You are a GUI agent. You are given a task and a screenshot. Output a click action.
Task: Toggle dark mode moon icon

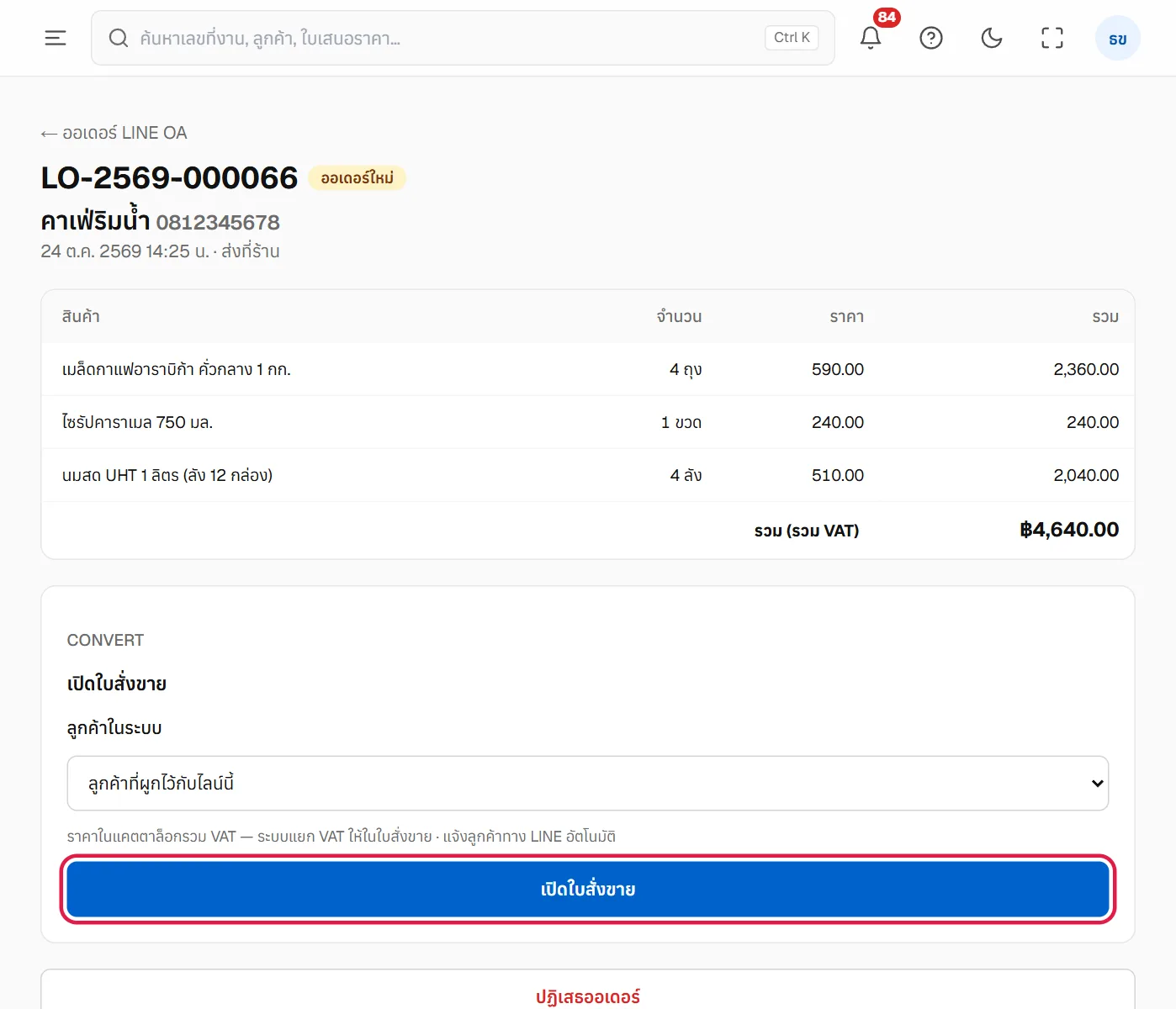click(x=992, y=38)
